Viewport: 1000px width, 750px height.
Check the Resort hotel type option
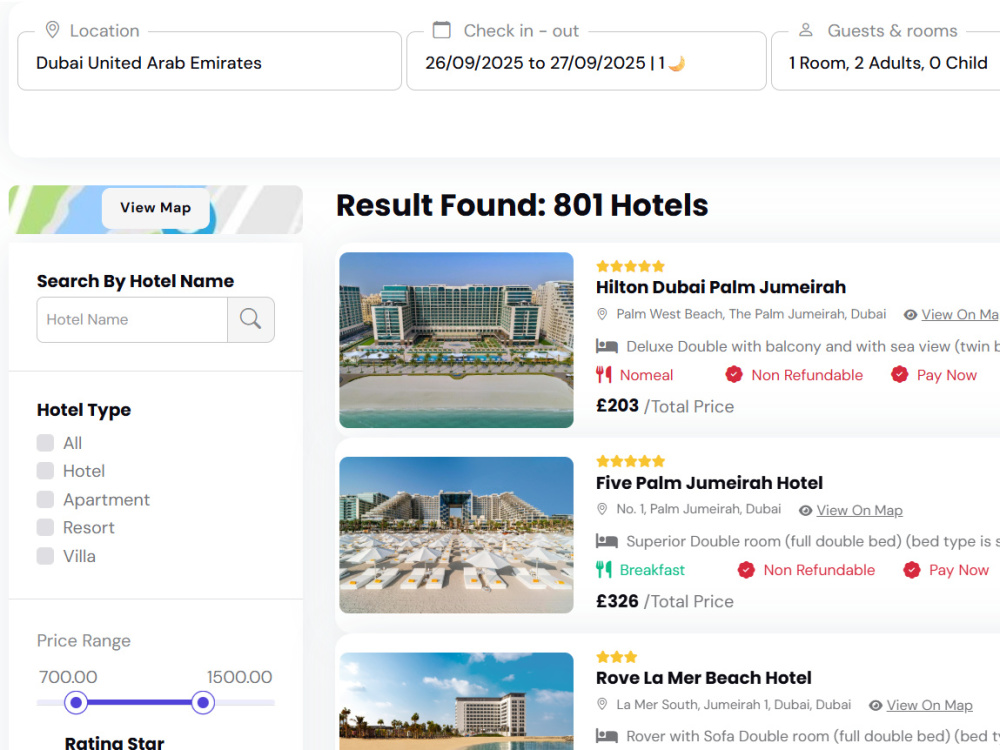pyautogui.click(x=45, y=527)
